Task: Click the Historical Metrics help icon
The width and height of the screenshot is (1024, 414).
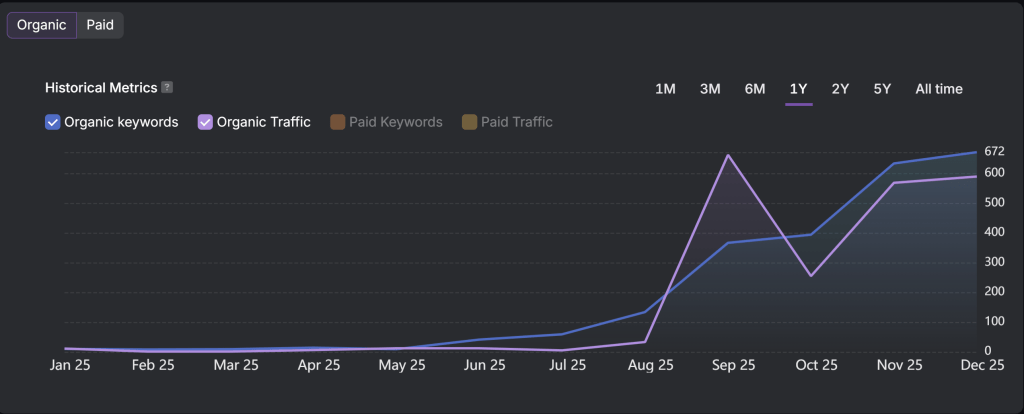Action: pos(167,88)
